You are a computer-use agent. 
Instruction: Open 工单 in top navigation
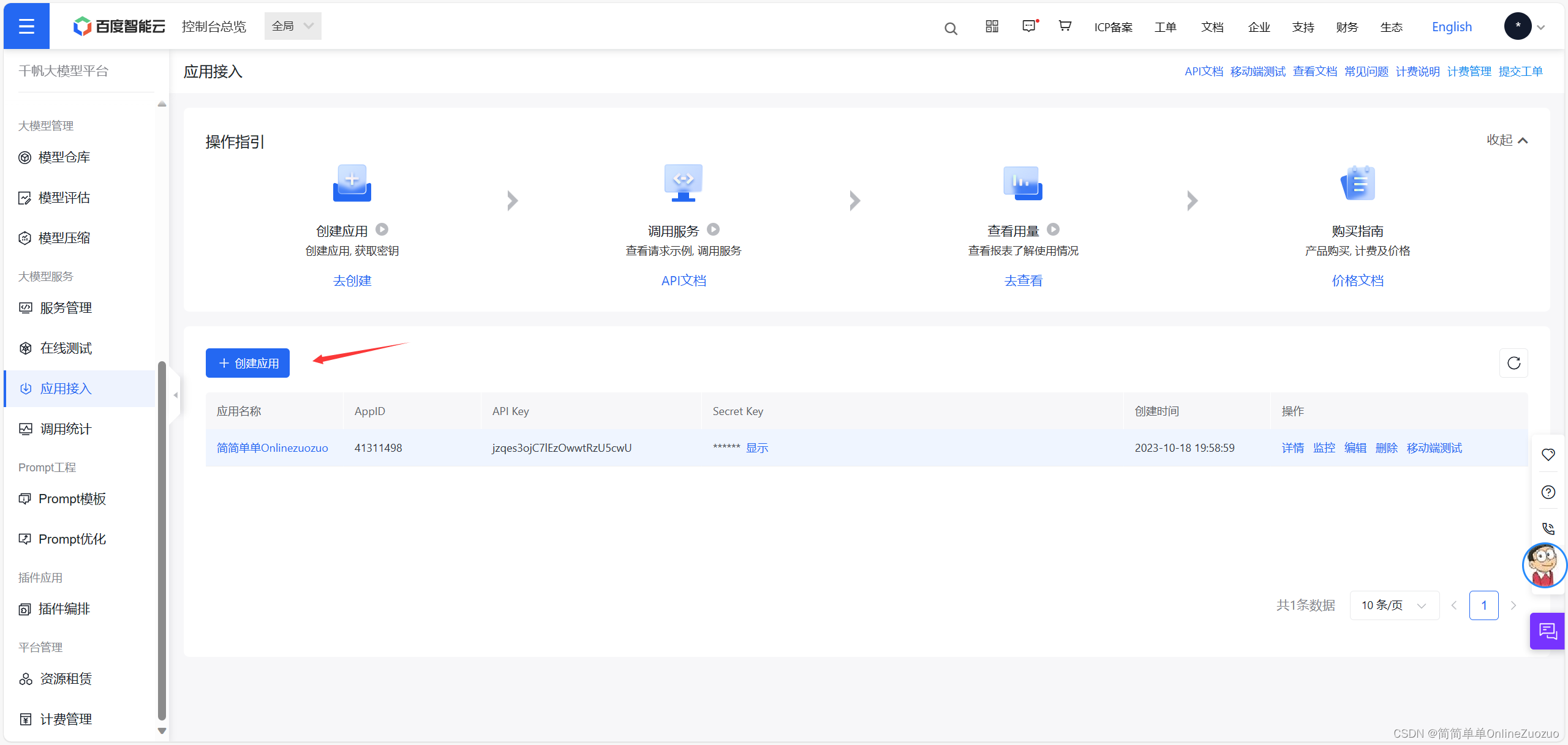[x=1165, y=27]
